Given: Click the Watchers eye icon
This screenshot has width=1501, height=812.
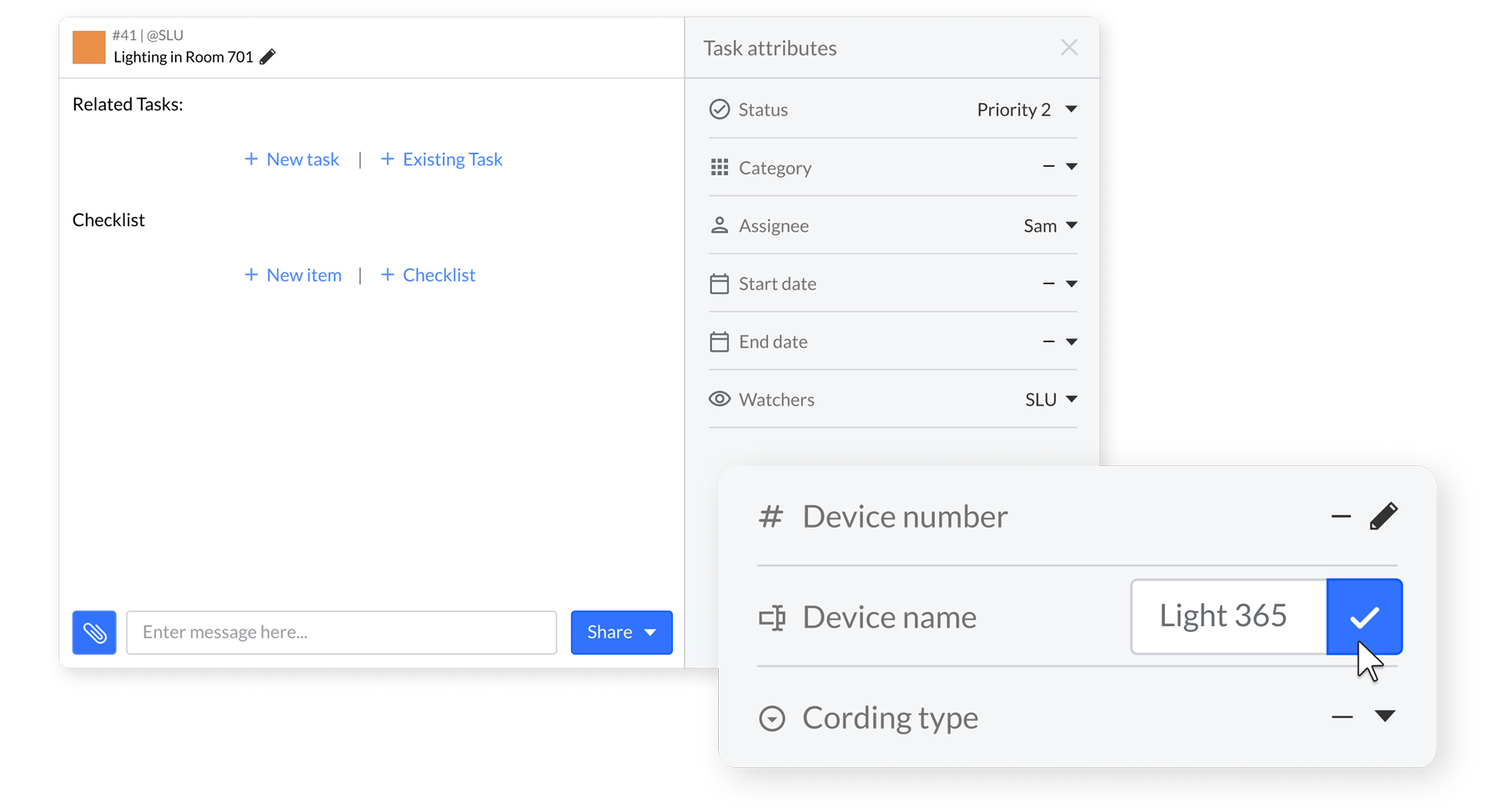Looking at the screenshot, I should coord(719,399).
